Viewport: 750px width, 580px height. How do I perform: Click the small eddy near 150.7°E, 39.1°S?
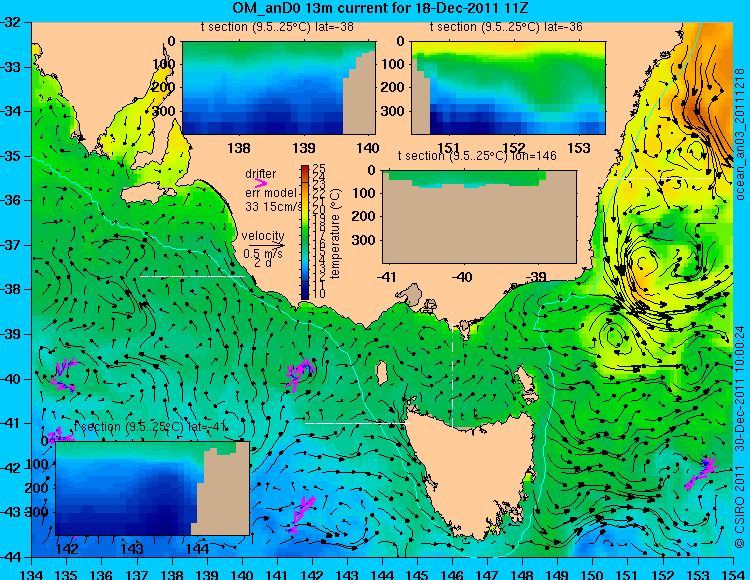point(617,335)
